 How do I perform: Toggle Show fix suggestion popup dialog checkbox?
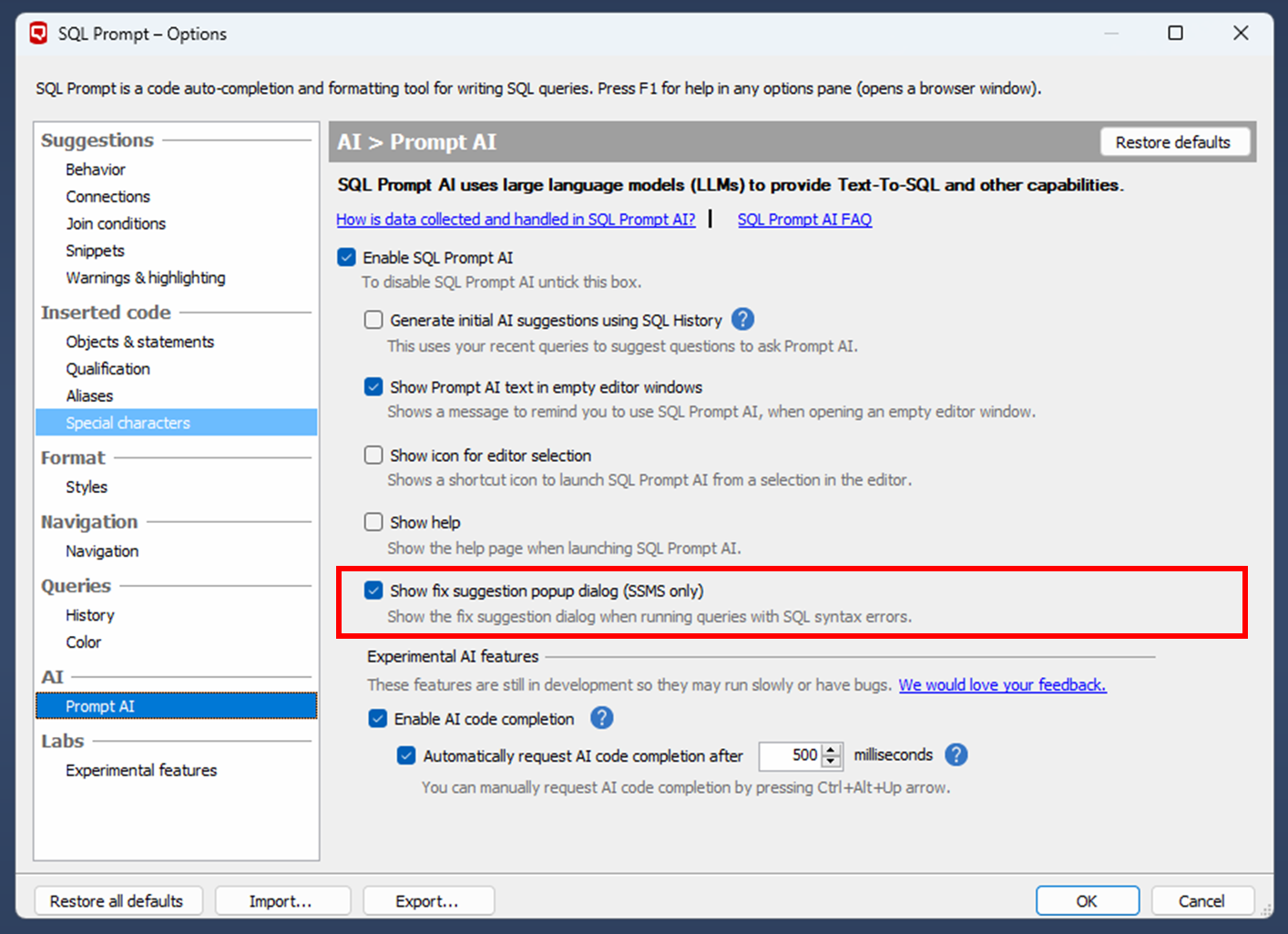(x=373, y=590)
